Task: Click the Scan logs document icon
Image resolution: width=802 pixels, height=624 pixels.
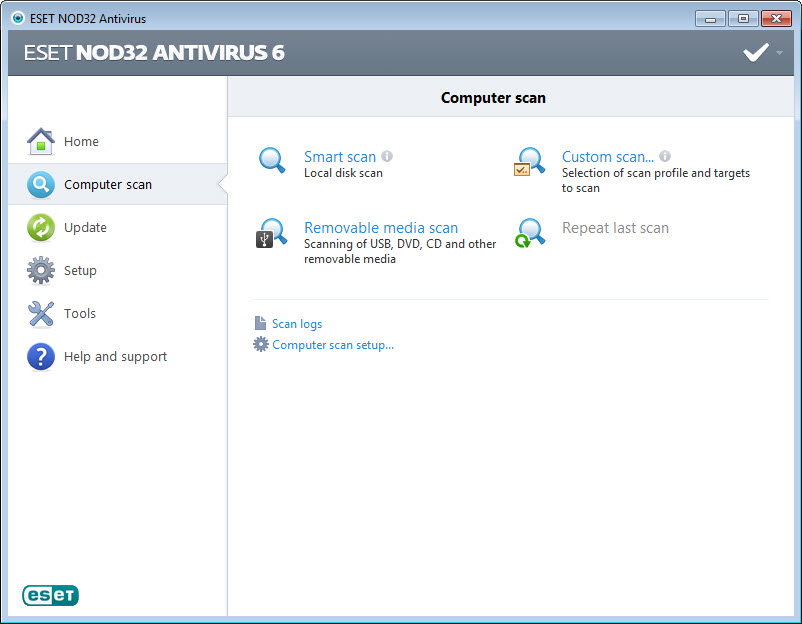Action: coord(260,323)
